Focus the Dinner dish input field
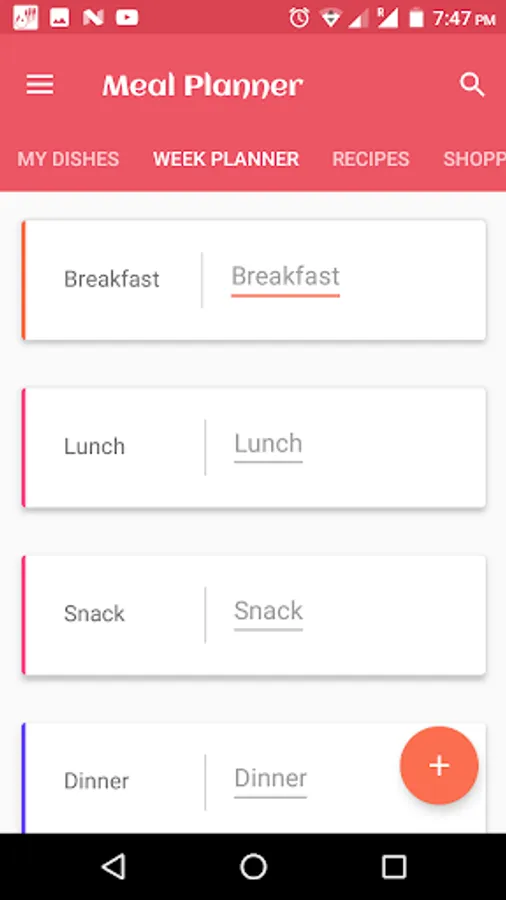The height and width of the screenshot is (900, 506). 270,781
